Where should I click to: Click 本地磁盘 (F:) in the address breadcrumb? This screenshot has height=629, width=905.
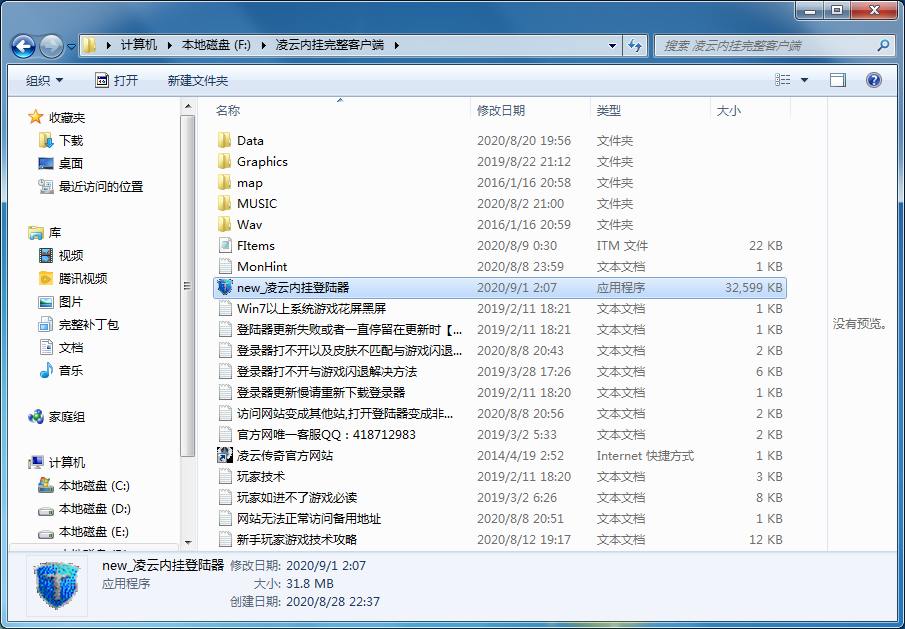[x=216, y=45]
